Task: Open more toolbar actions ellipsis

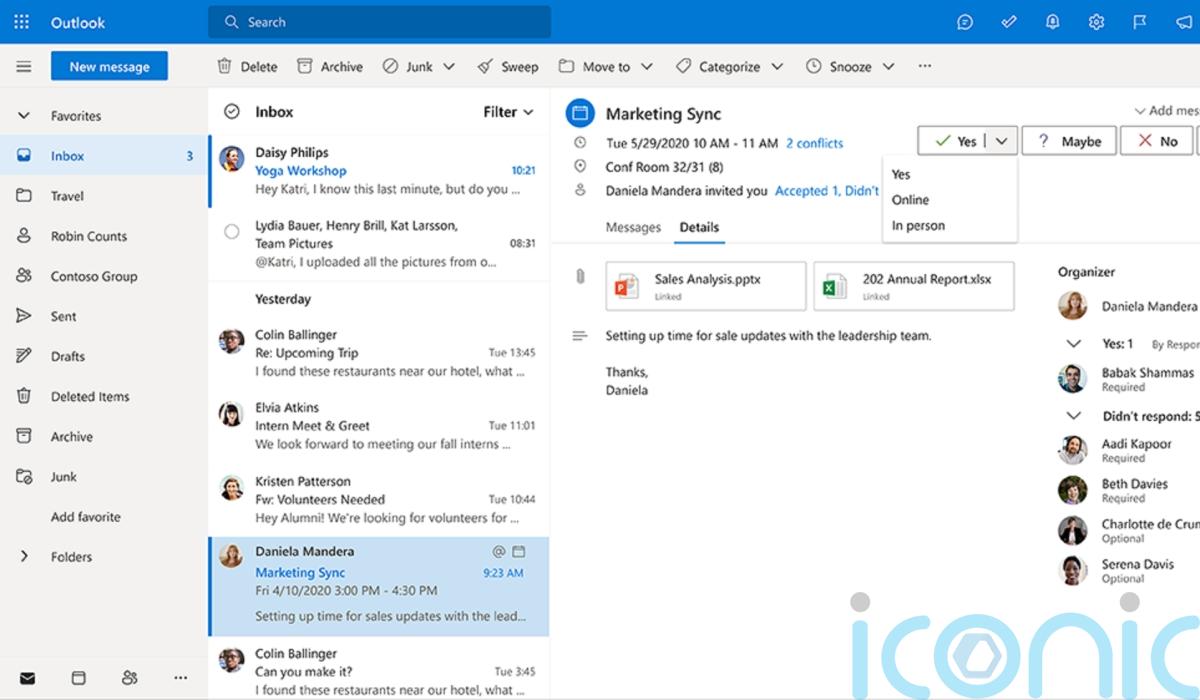Action: 925,66
